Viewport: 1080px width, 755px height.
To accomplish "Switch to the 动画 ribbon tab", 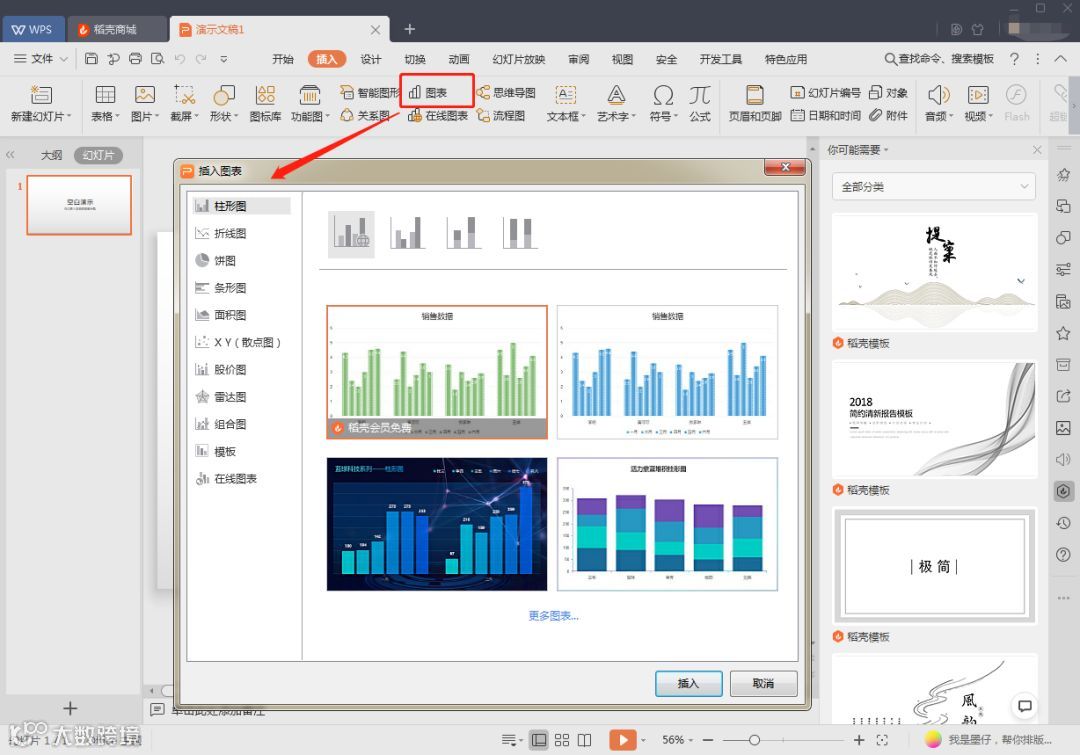I will click(459, 59).
